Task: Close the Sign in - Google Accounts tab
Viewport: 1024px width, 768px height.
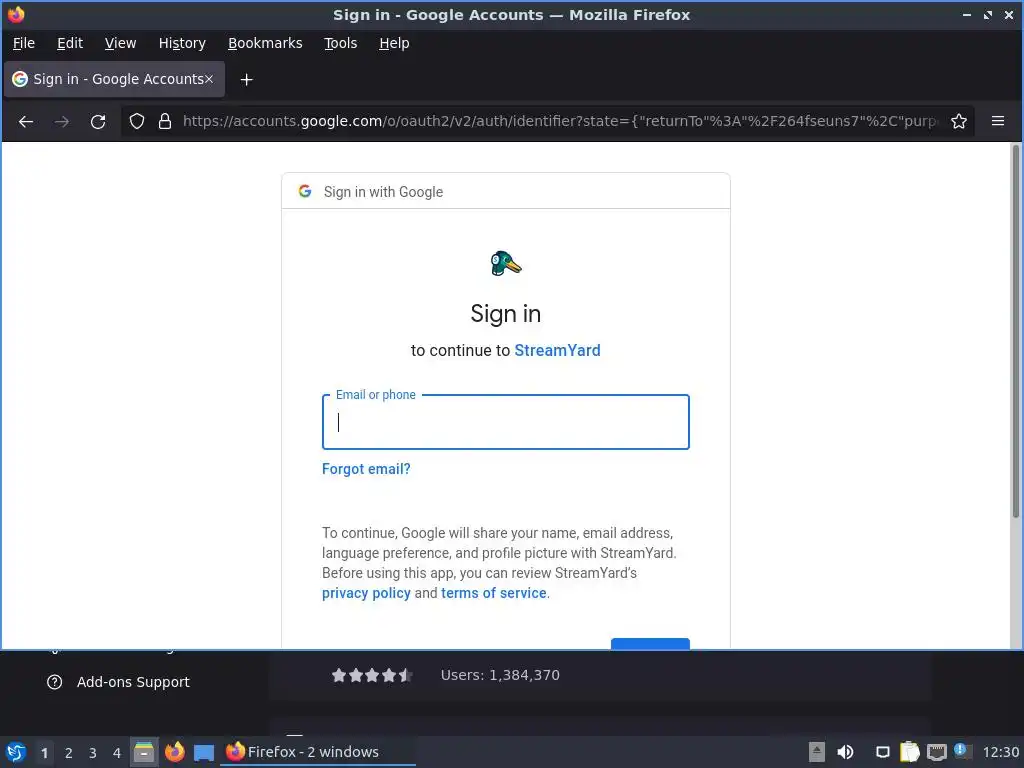Action: pos(209,79)
